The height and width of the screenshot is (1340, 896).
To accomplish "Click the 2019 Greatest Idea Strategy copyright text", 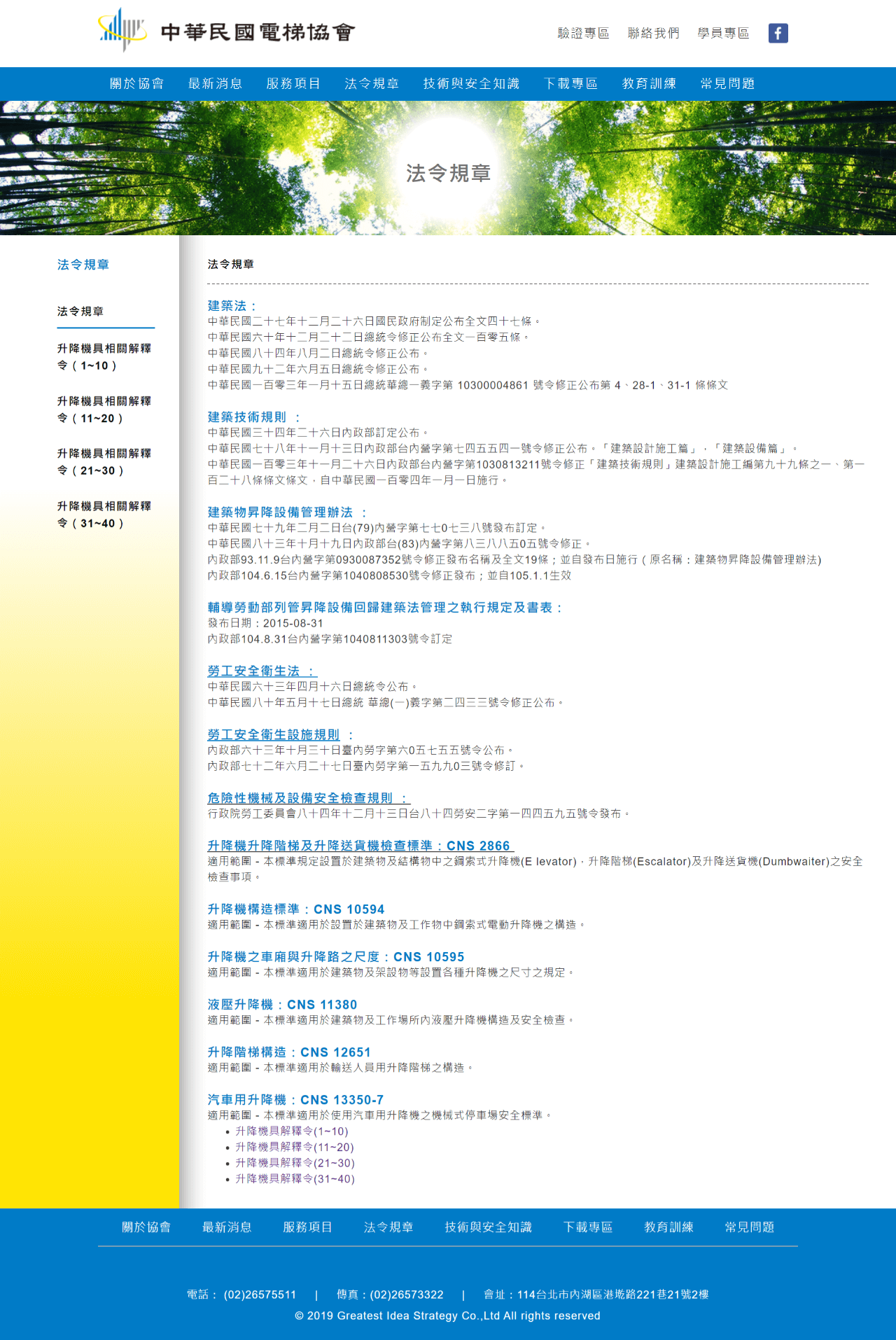I will [x=447, y=1315].
